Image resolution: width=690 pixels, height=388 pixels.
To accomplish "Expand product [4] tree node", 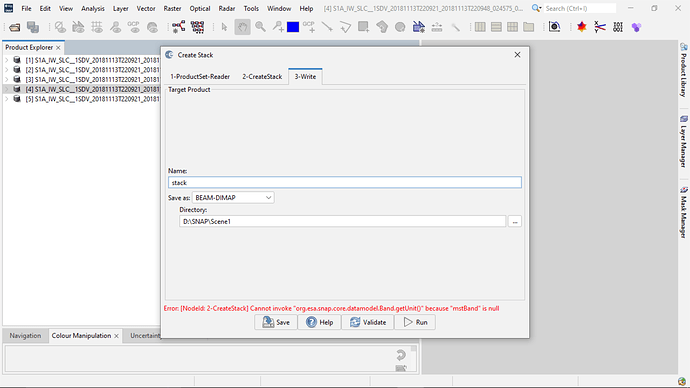I will (x=7, y=89).
